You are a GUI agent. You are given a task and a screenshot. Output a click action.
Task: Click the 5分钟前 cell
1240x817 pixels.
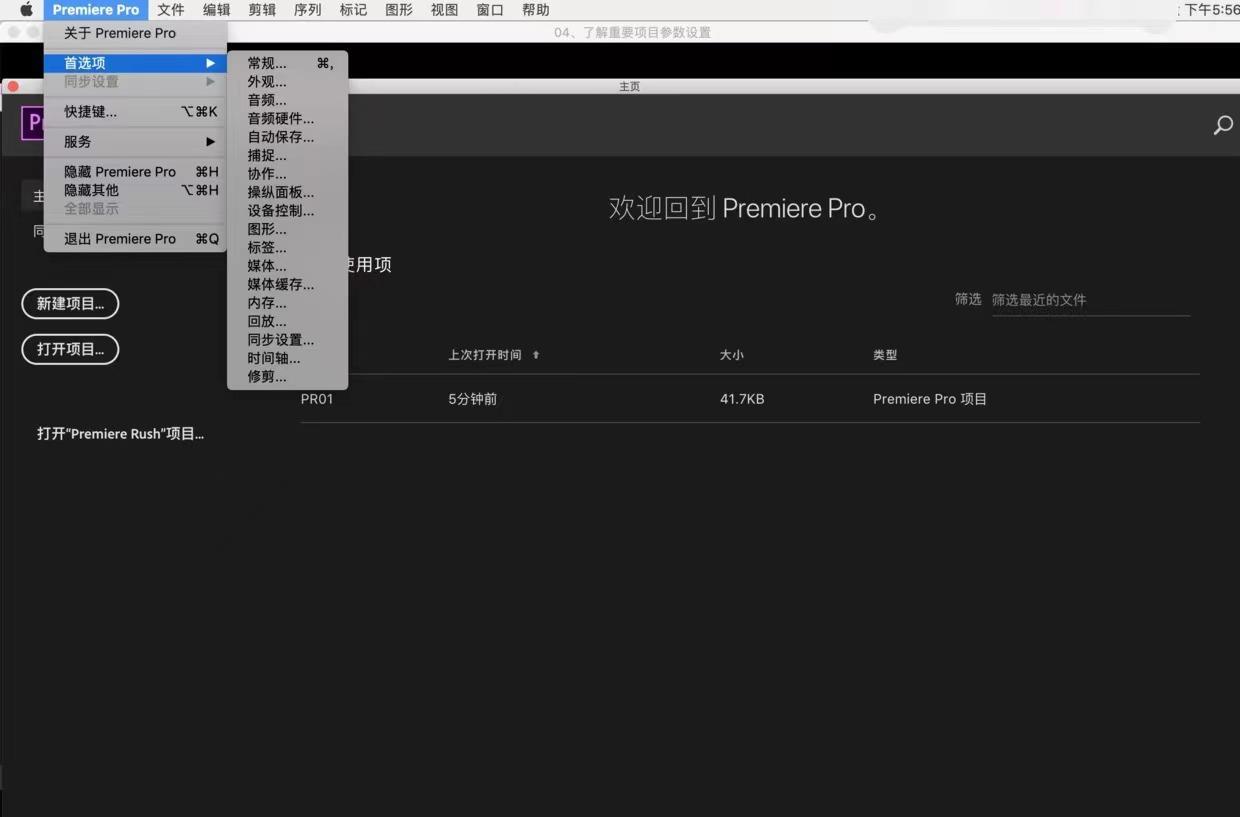coord(473,399)
